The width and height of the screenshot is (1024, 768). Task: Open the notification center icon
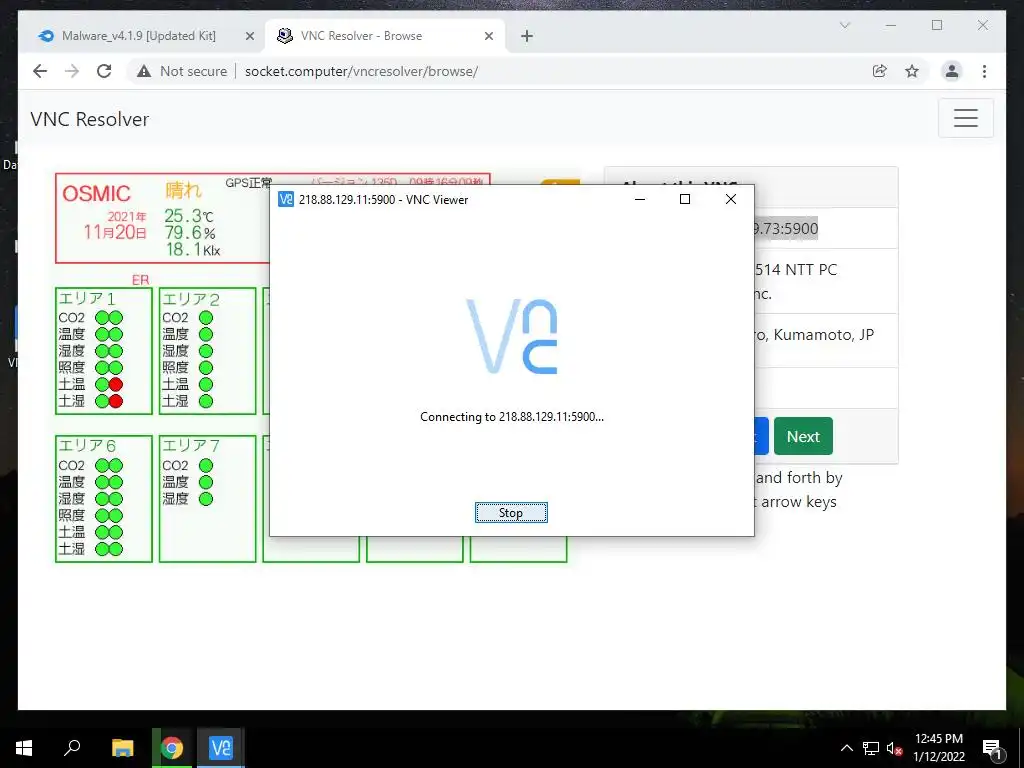pyautogui.click(x=993, y=750)
